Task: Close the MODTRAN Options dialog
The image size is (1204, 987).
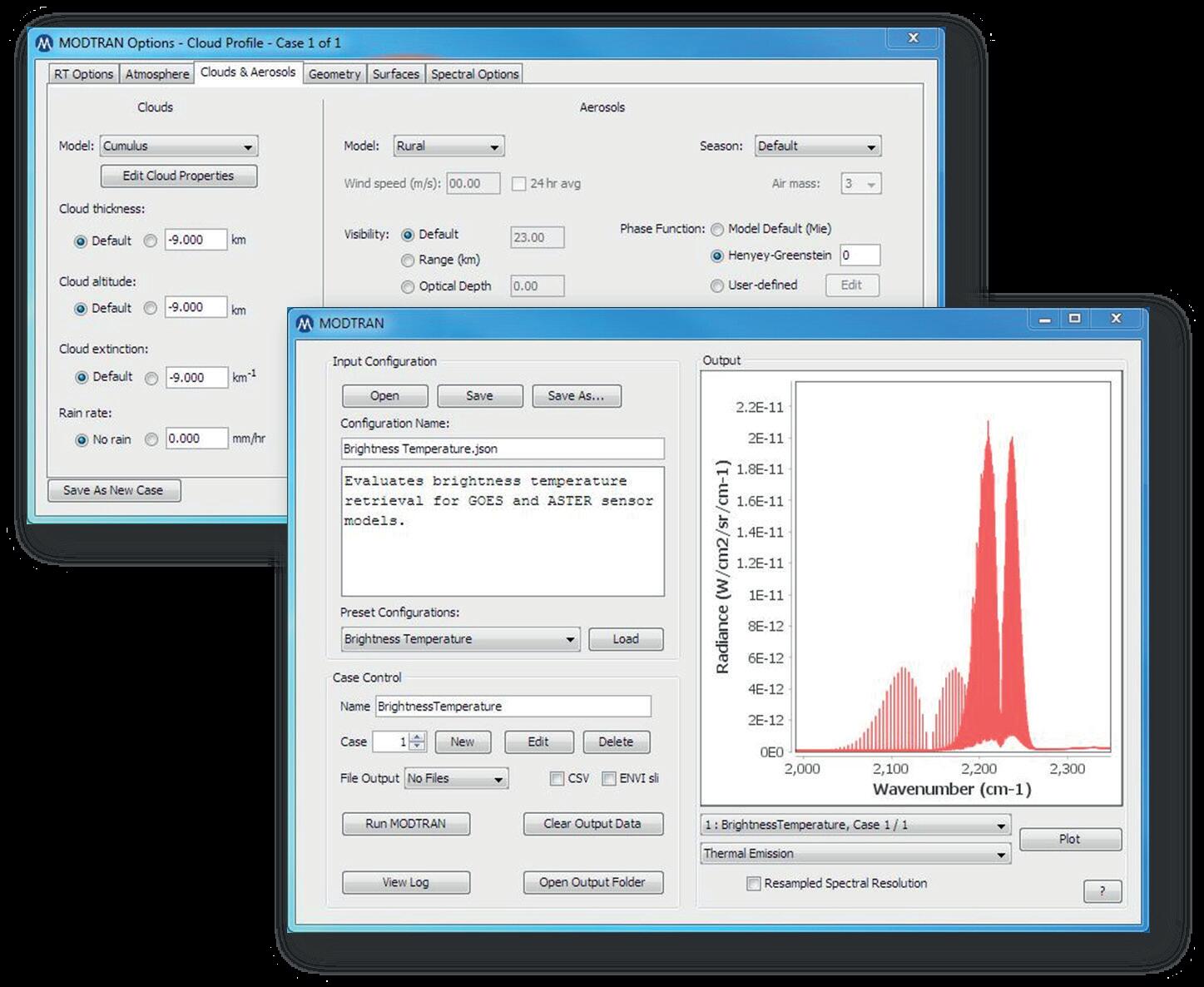Action: click(913, 38)
